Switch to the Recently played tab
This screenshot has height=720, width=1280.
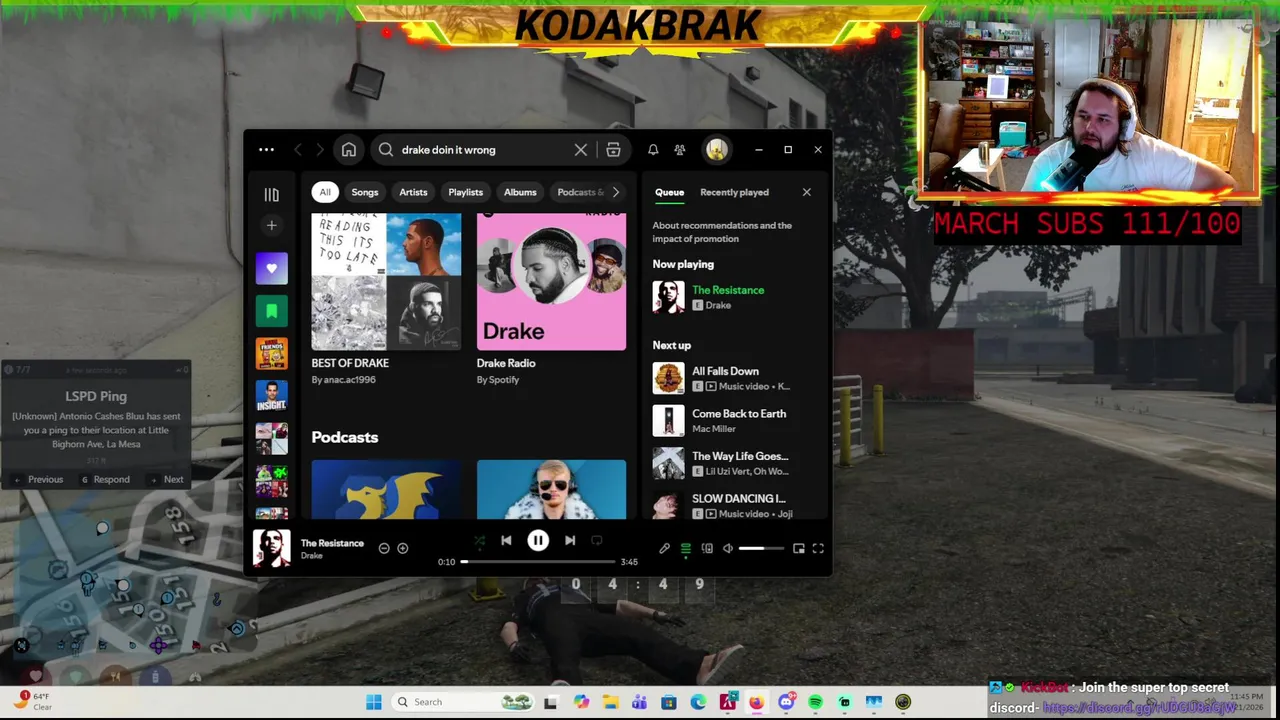coord(734,192)
